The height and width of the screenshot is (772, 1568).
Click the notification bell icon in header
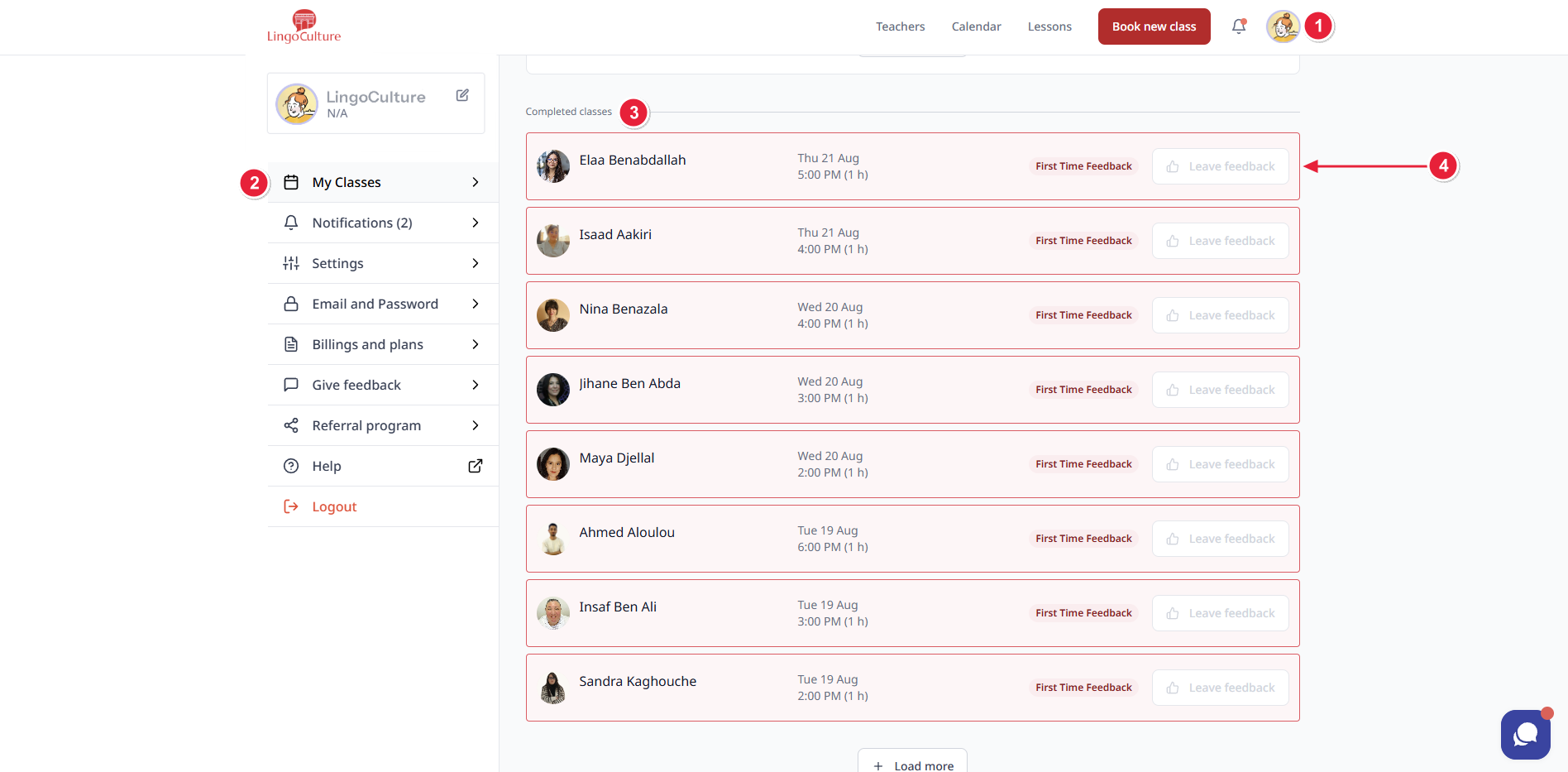coord(1238,26)
